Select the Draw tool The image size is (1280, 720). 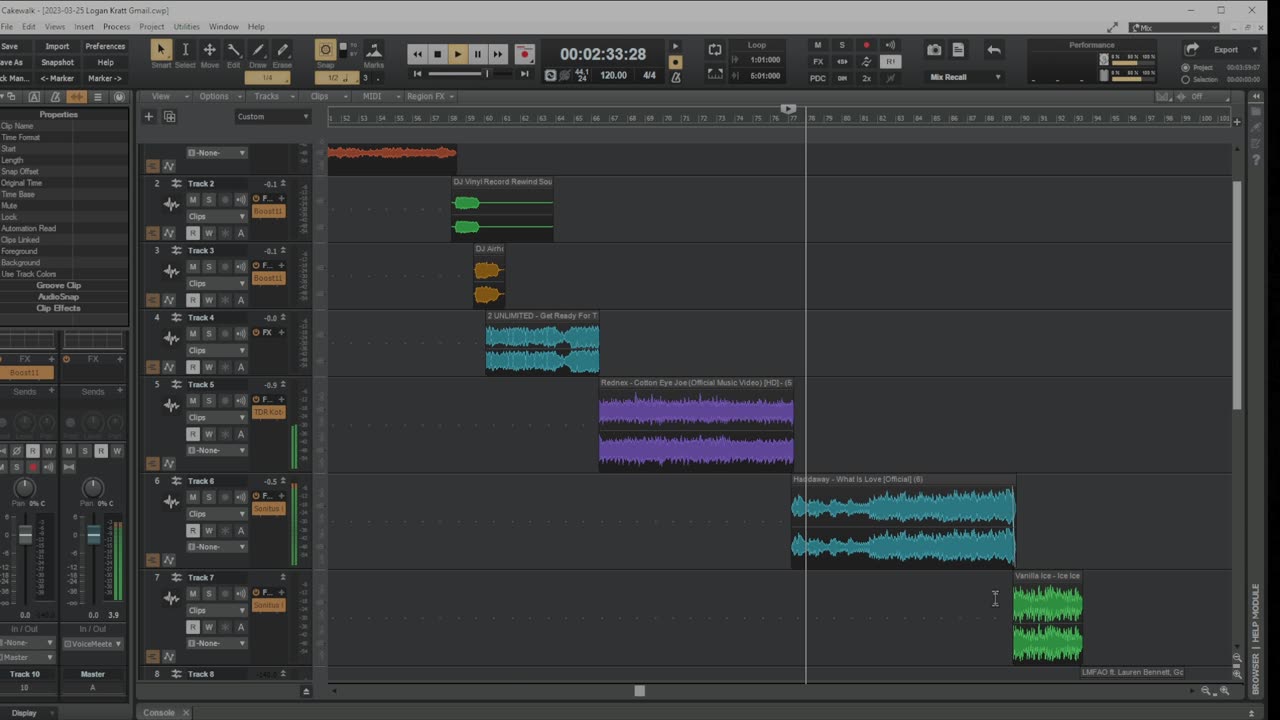[258, 50]
